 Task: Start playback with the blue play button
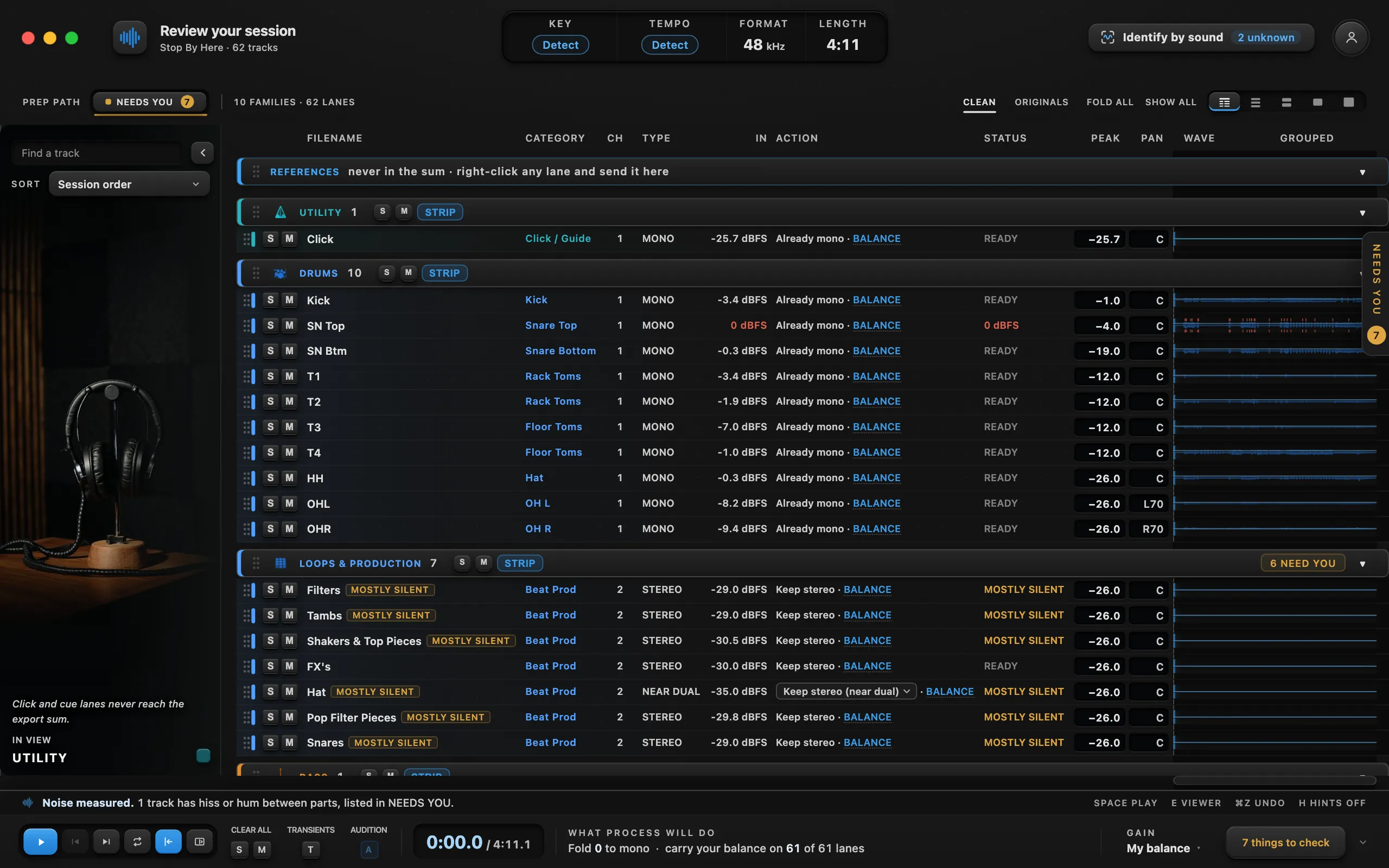pyautogui.click(x=40, y=841)
